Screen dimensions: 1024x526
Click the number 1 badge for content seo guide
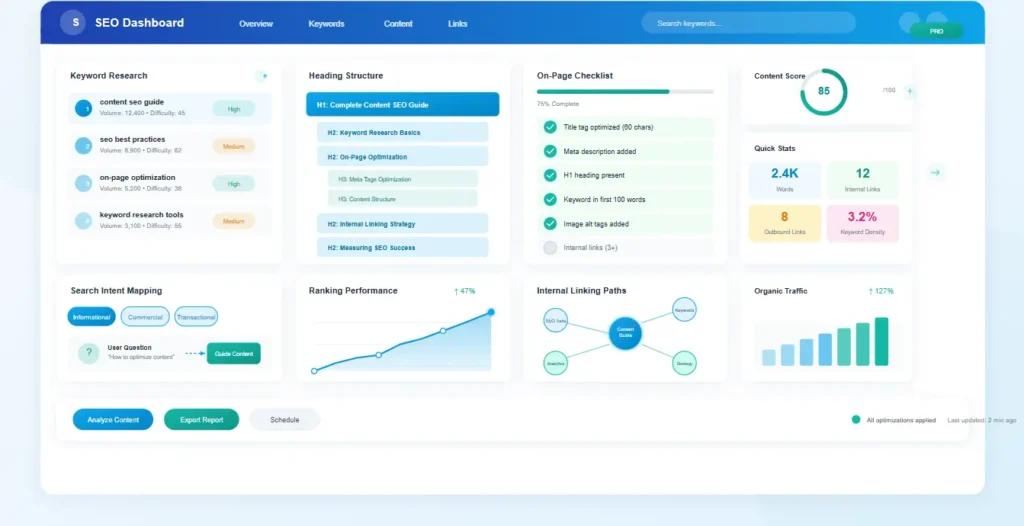coord(84,108)
